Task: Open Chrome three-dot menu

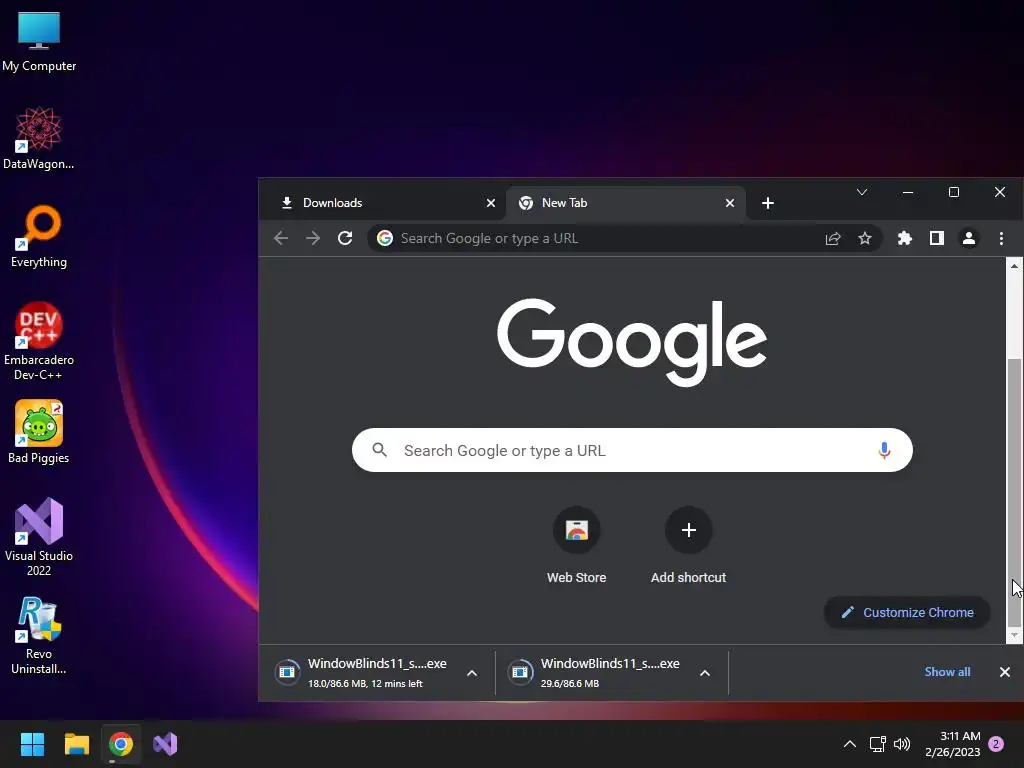Action: tap(1001, 238)
